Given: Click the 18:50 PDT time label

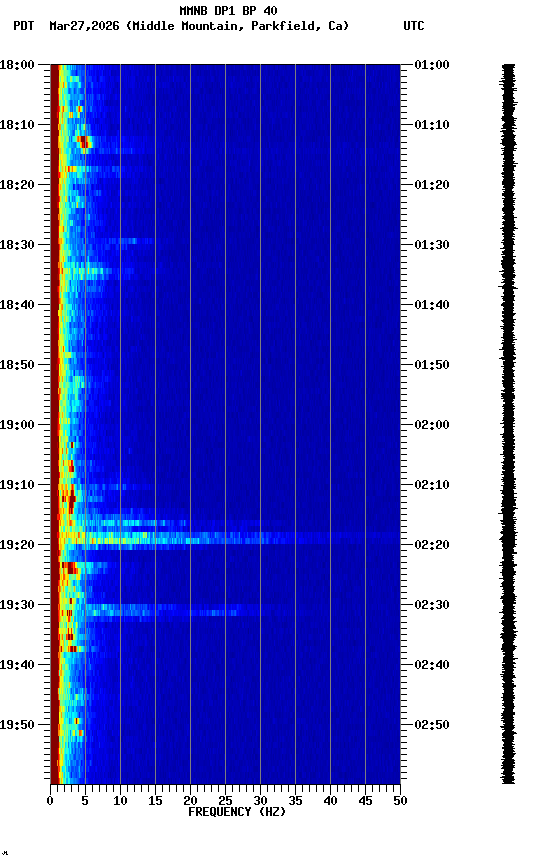Looking at the screenshot, I should coord(17,365).
